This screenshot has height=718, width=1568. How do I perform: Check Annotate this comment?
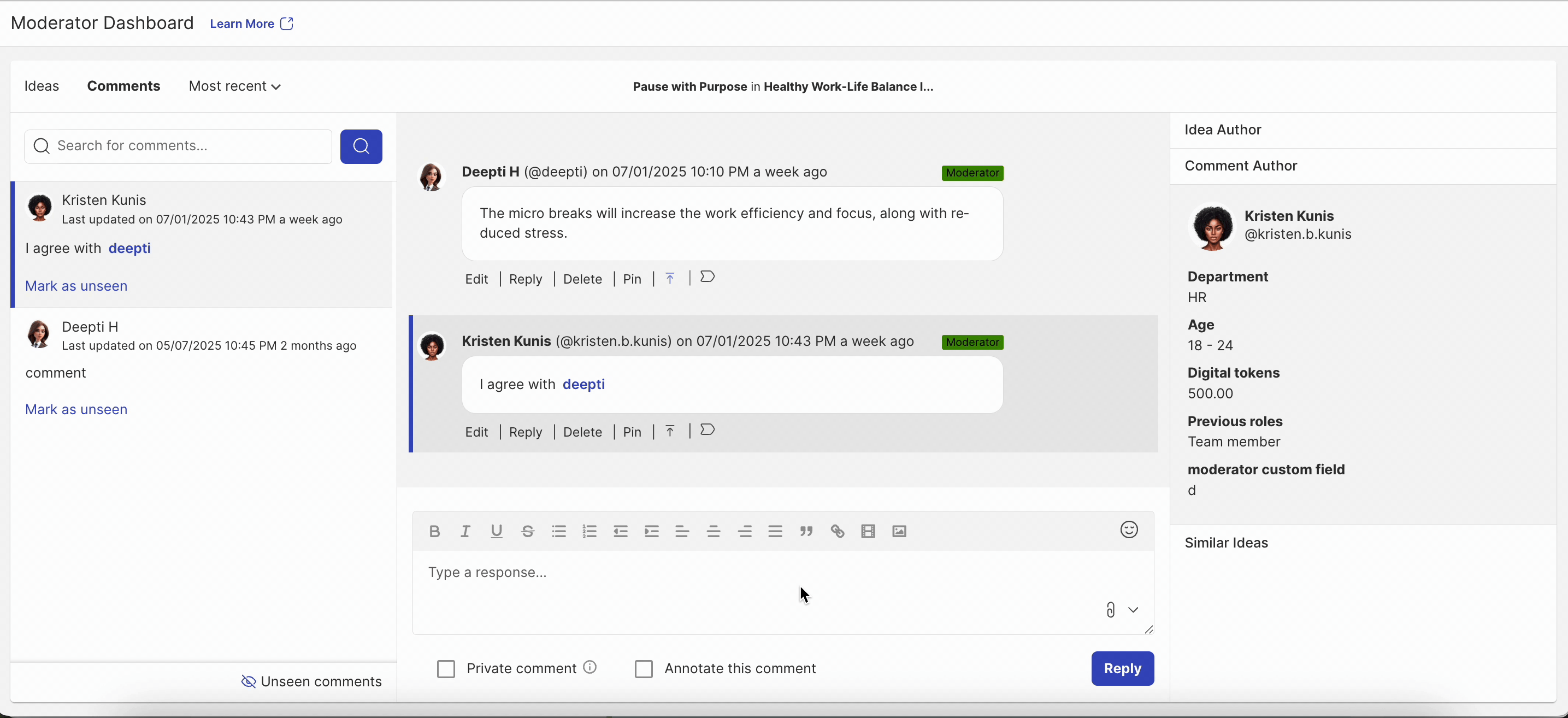point(644,669)
